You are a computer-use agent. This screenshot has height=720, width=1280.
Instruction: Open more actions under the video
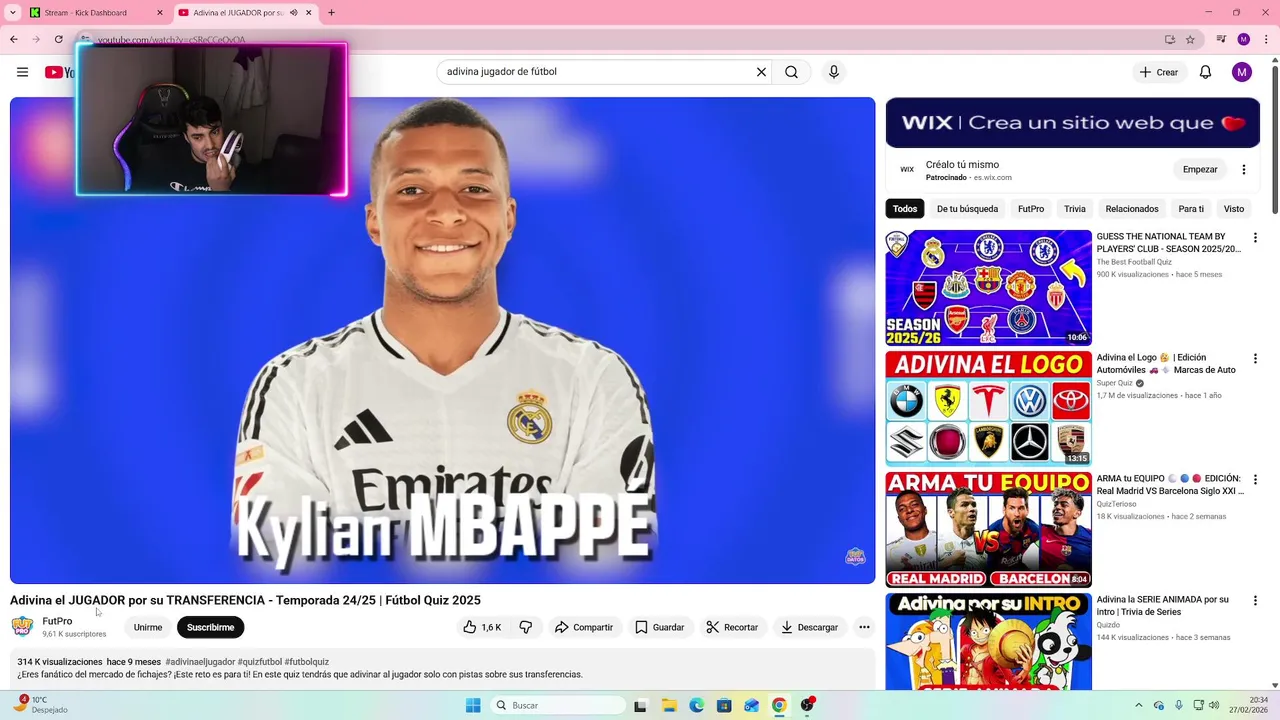click(x=864, y=627)
